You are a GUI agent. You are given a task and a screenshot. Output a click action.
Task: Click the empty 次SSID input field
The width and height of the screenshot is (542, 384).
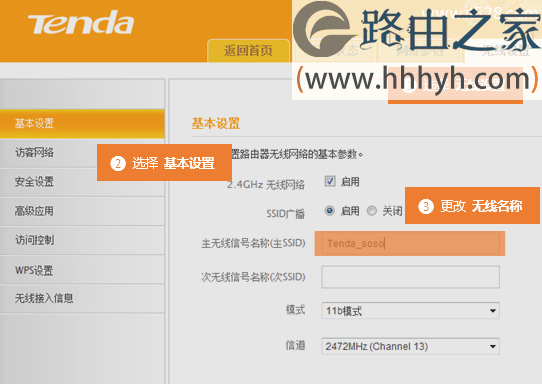pos(410,277)
